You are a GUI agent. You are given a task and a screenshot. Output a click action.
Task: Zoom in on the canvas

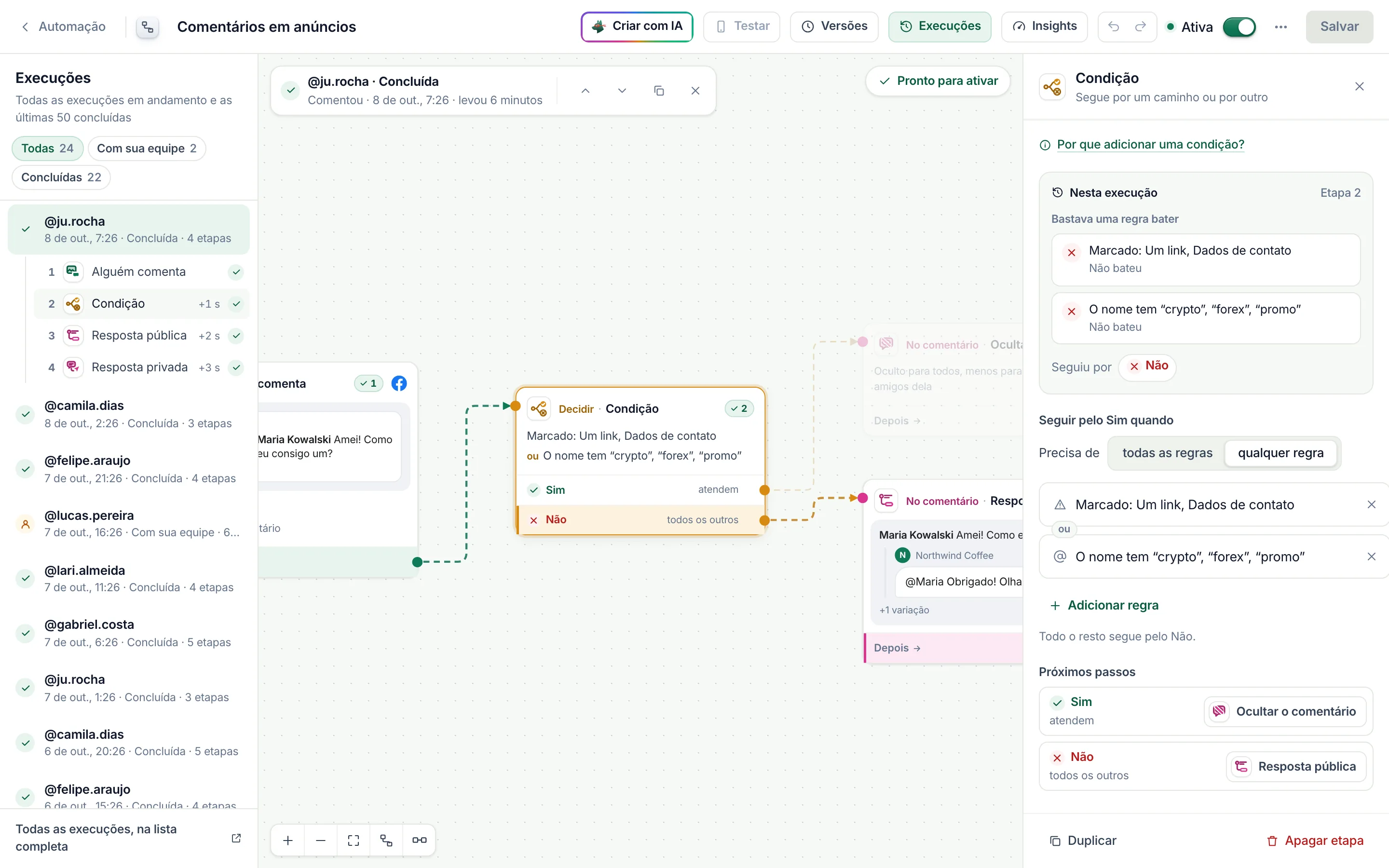tap(288, 840)
